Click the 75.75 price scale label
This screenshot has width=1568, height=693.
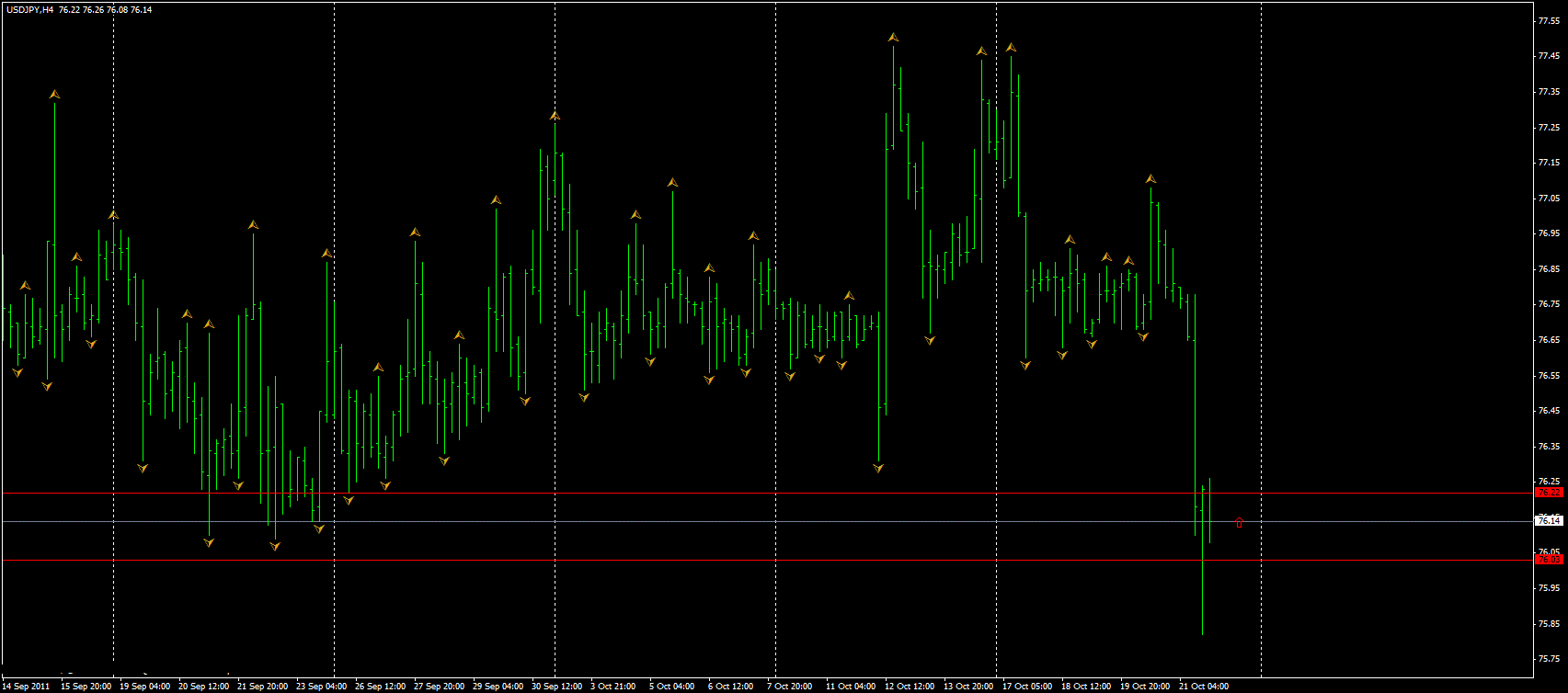tap(1549, 659)
